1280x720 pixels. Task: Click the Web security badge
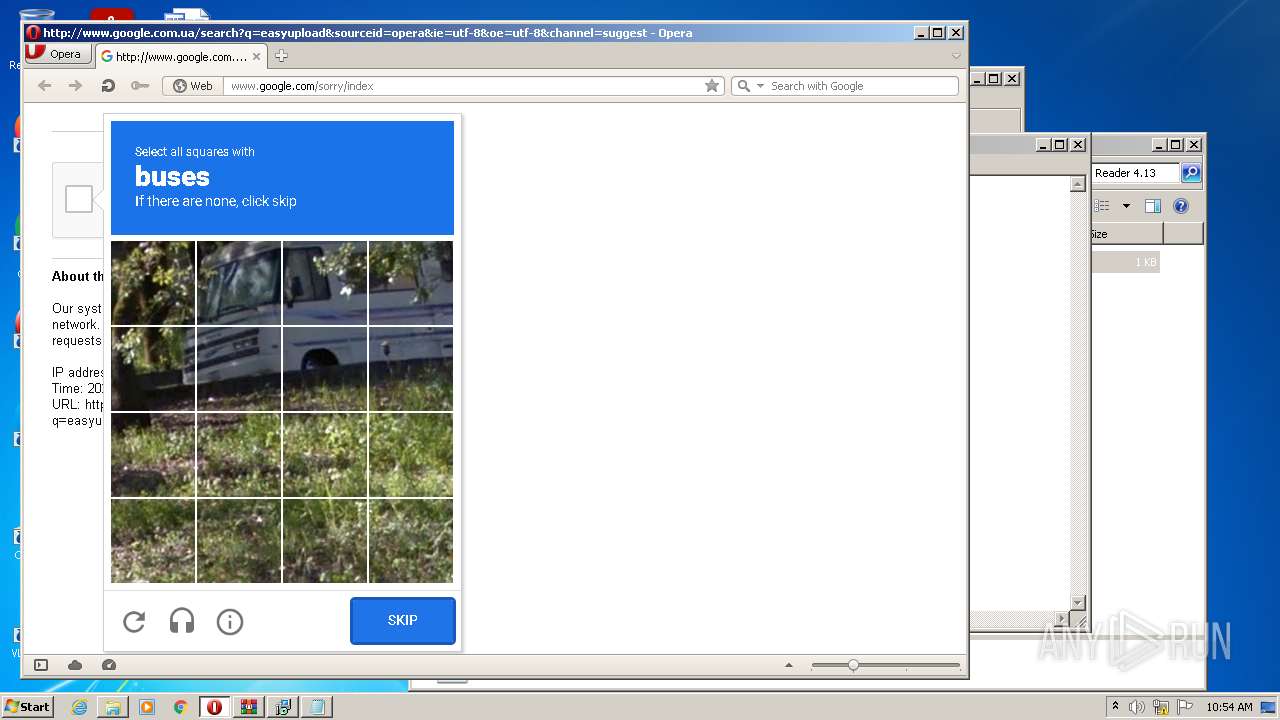pyautogui.click(x=193, y=86)
